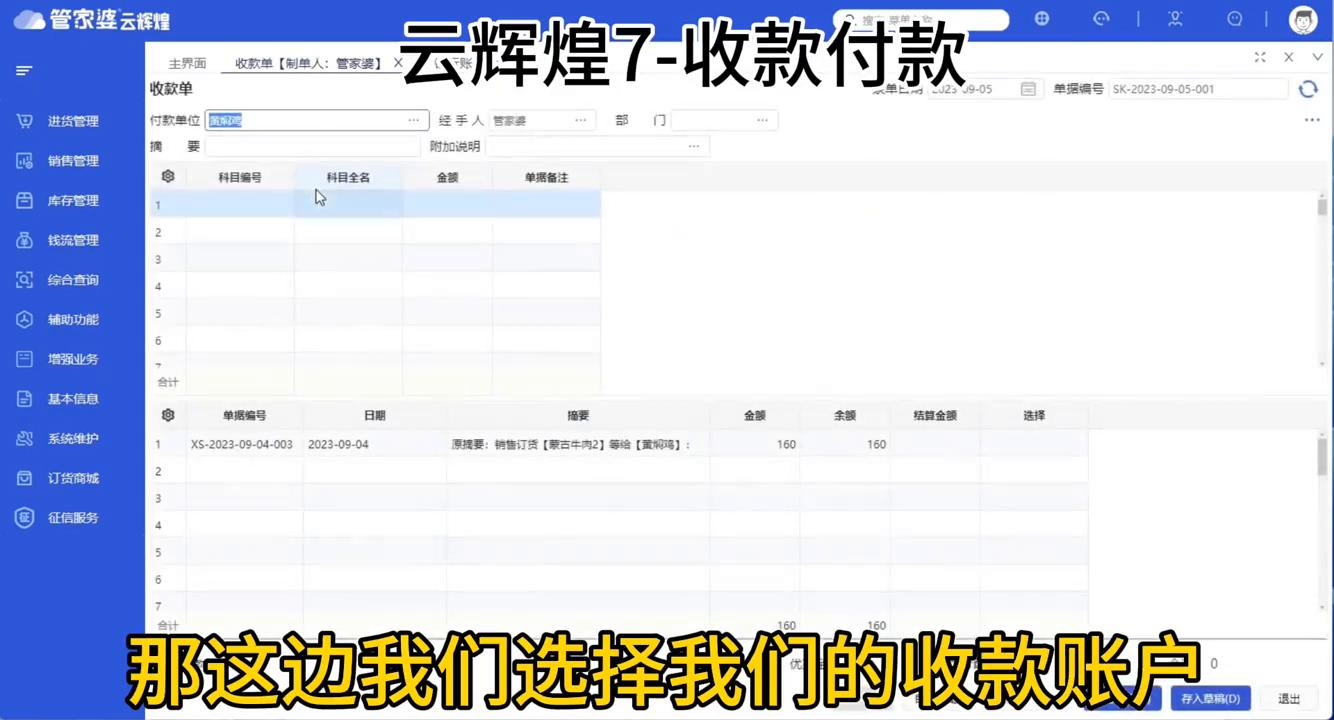1334x720 pixels.
Task: Open the 部门 selector via ellipsis
Action: (x=762, y=120)
